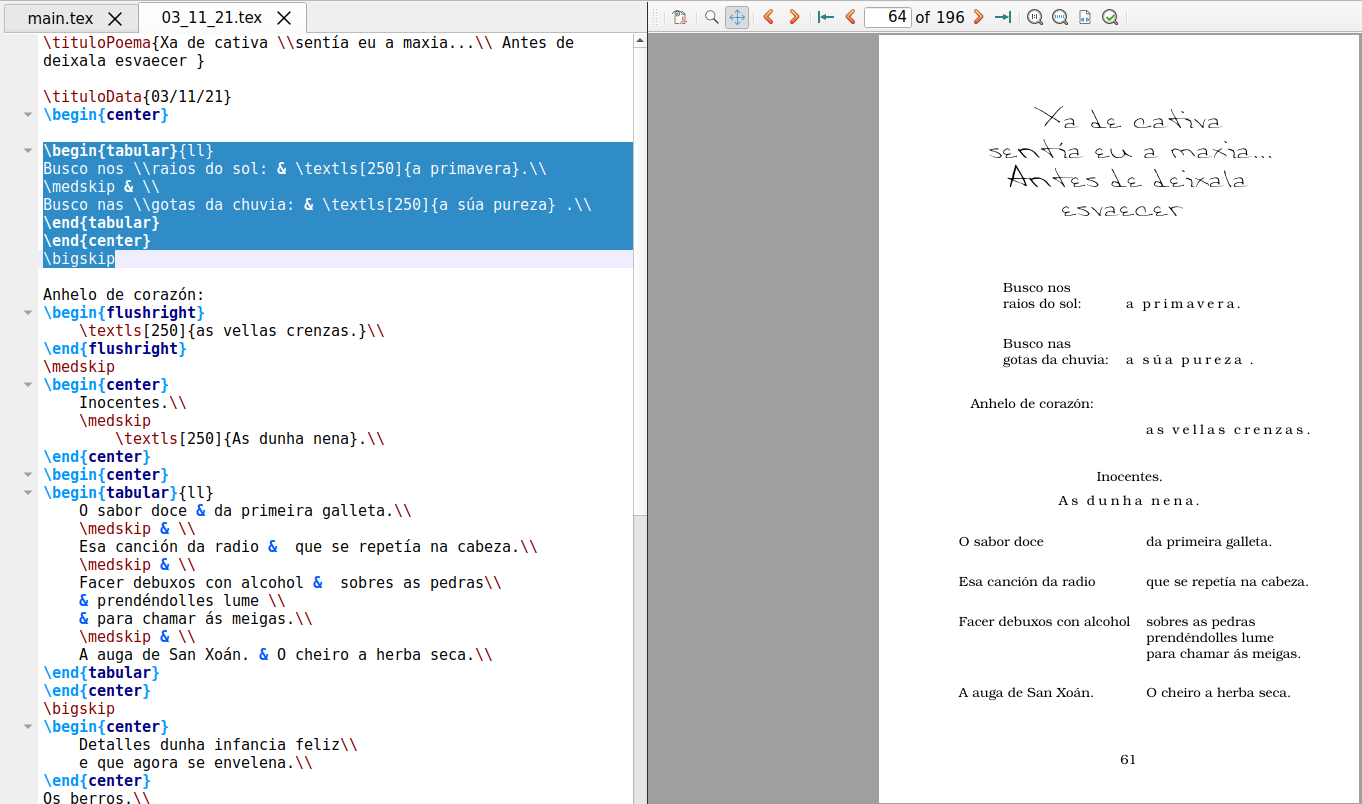Fold the \begin{flushright} environment
Screen dimensions: 1362x804
coord(28,313)
